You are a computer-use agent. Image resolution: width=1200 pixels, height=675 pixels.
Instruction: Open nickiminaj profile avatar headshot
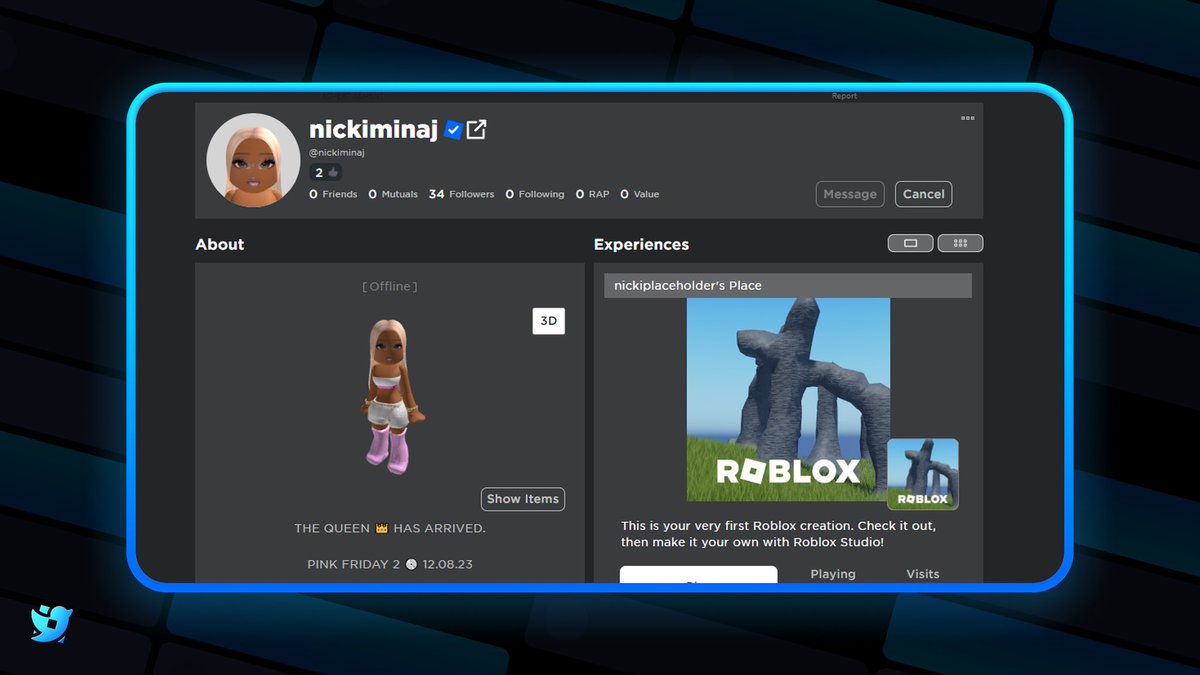click(x=253, y=161)
